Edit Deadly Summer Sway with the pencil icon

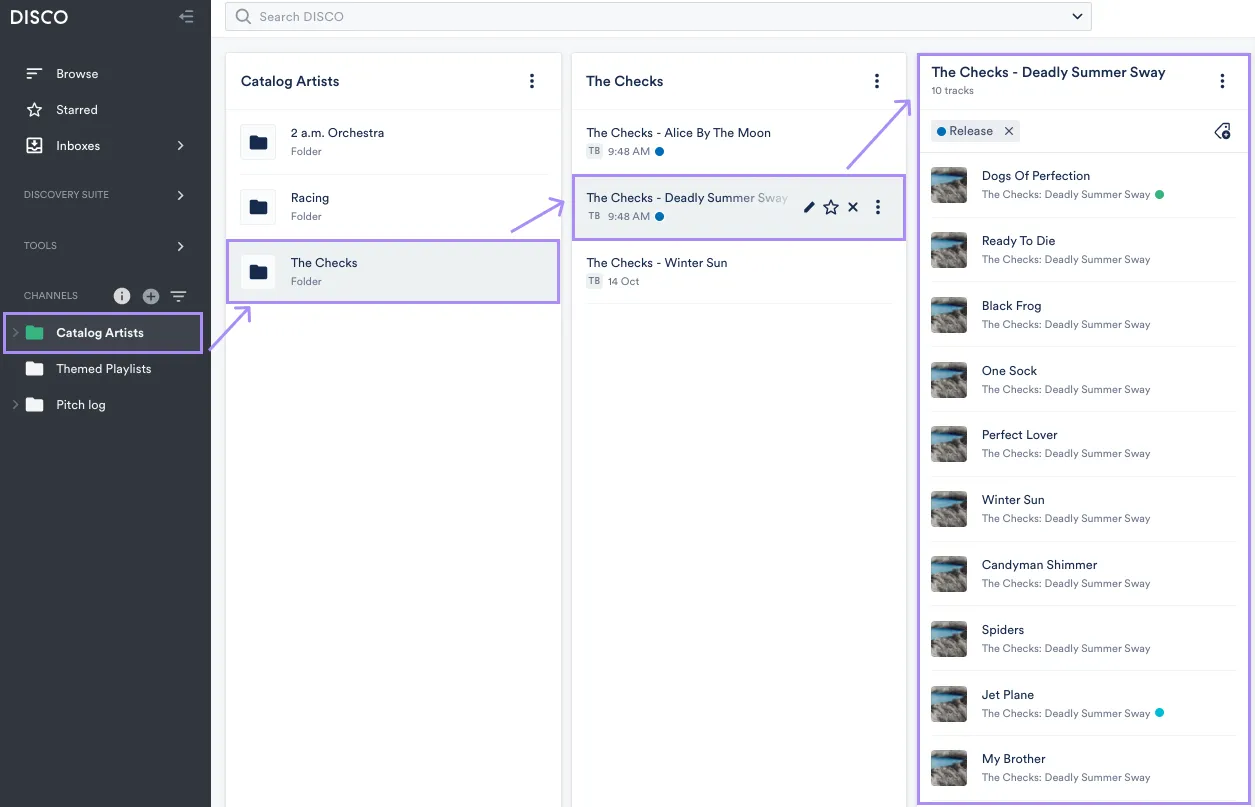(x=808, y=207)
